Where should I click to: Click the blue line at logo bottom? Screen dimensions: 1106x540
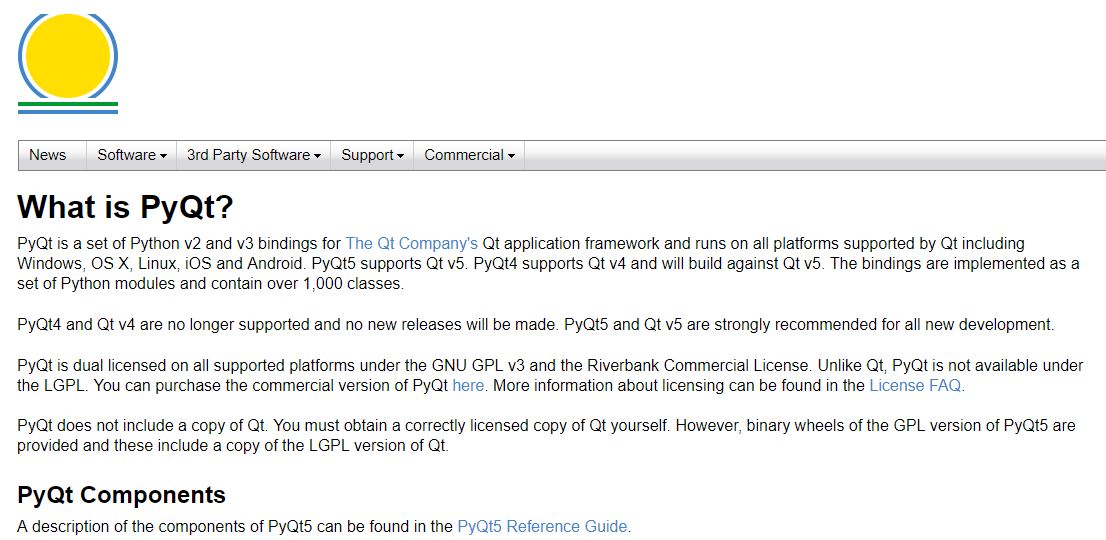(67, 111)
